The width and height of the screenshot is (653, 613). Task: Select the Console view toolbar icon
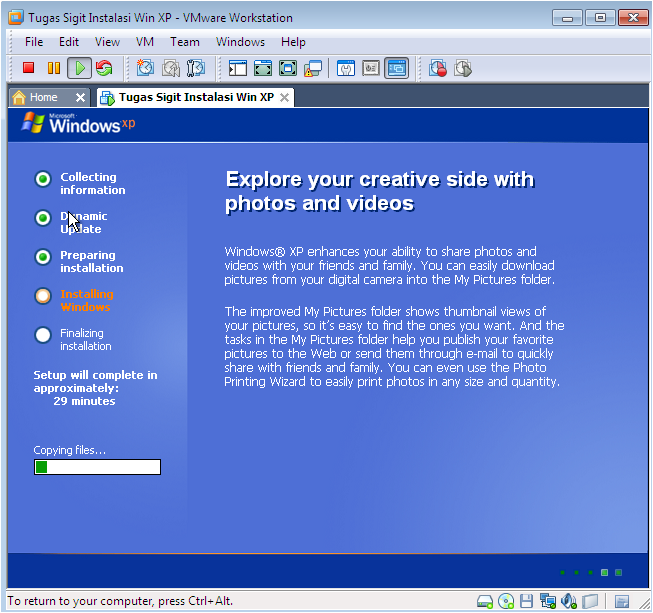click(396, 68)
